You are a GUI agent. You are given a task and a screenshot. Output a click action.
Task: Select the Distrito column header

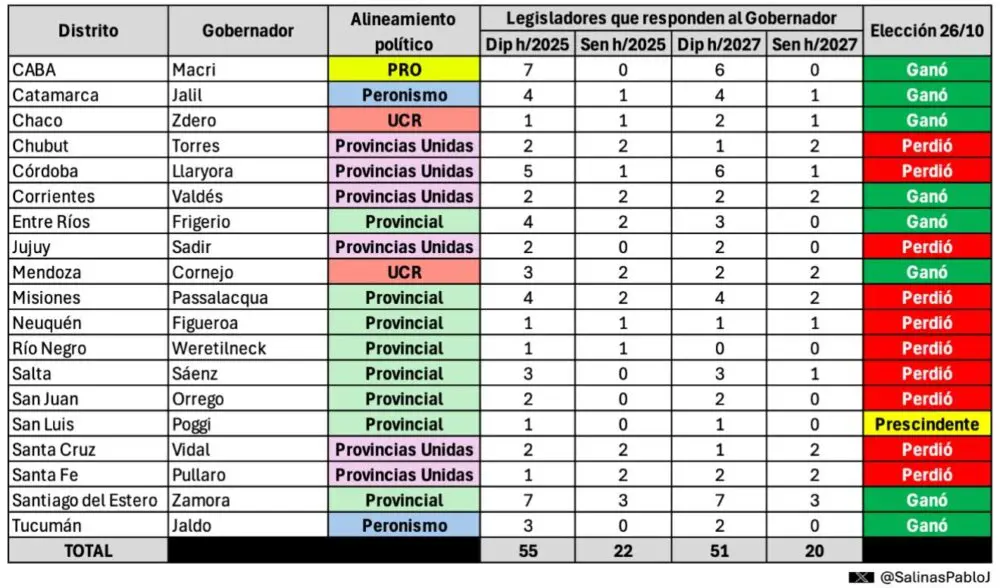click(x=88, y=31)
